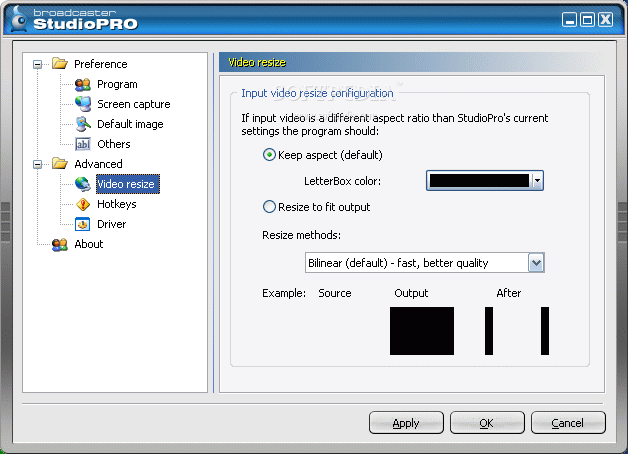Click the Video resize panel header
Viewport: 628px width, 454px height.
[x=411, y=62]
